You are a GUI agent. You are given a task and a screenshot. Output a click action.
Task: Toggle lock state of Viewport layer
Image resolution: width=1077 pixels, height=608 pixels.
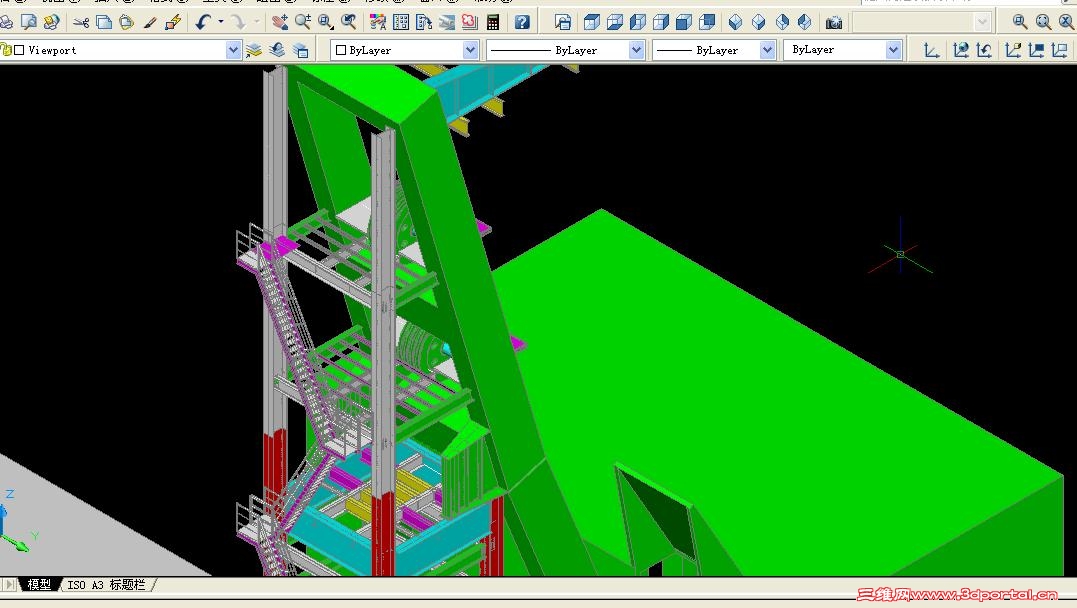[6, 49]
